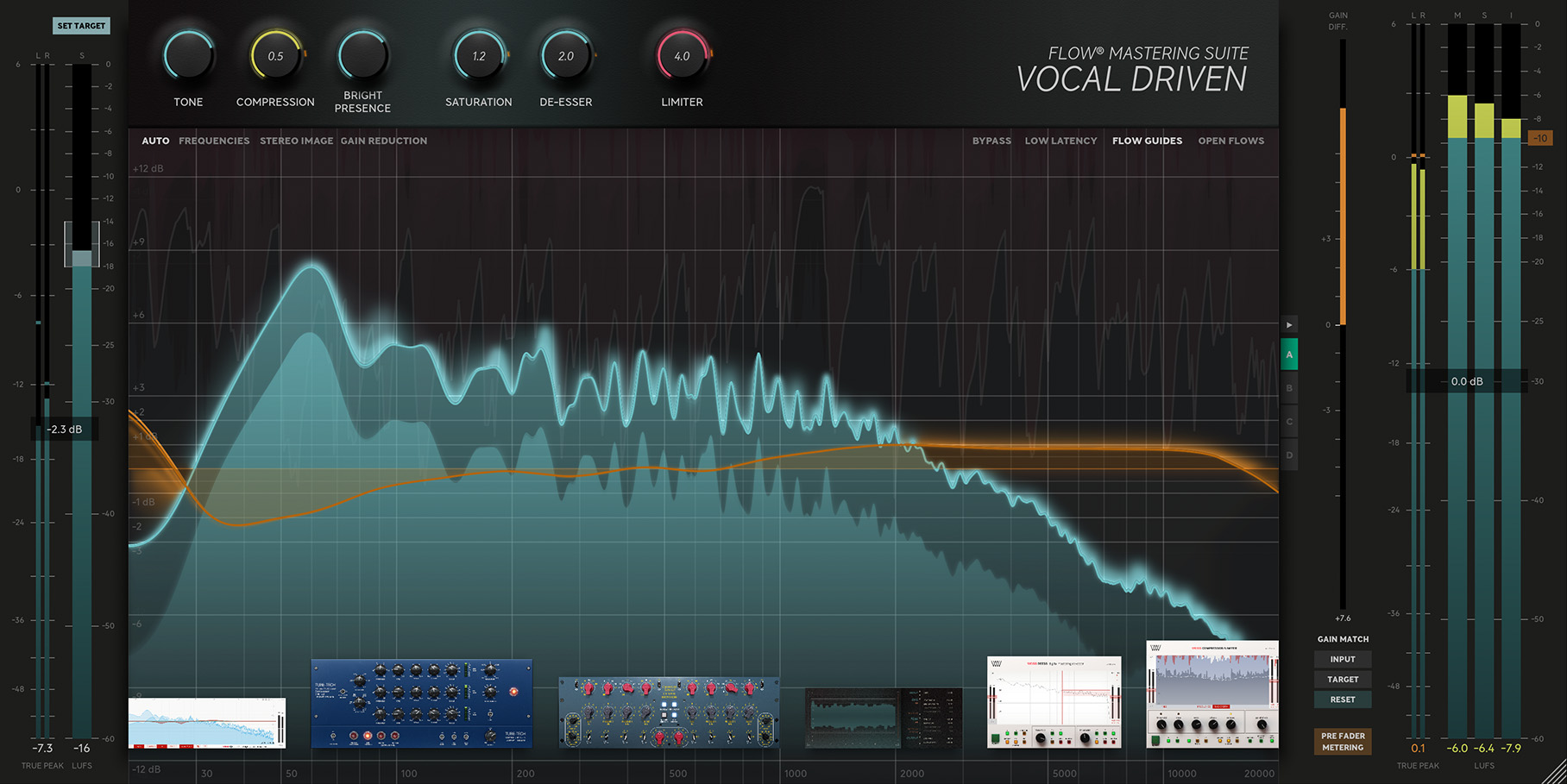Click the input true peak value -7.3

click(x=42, y=749)
